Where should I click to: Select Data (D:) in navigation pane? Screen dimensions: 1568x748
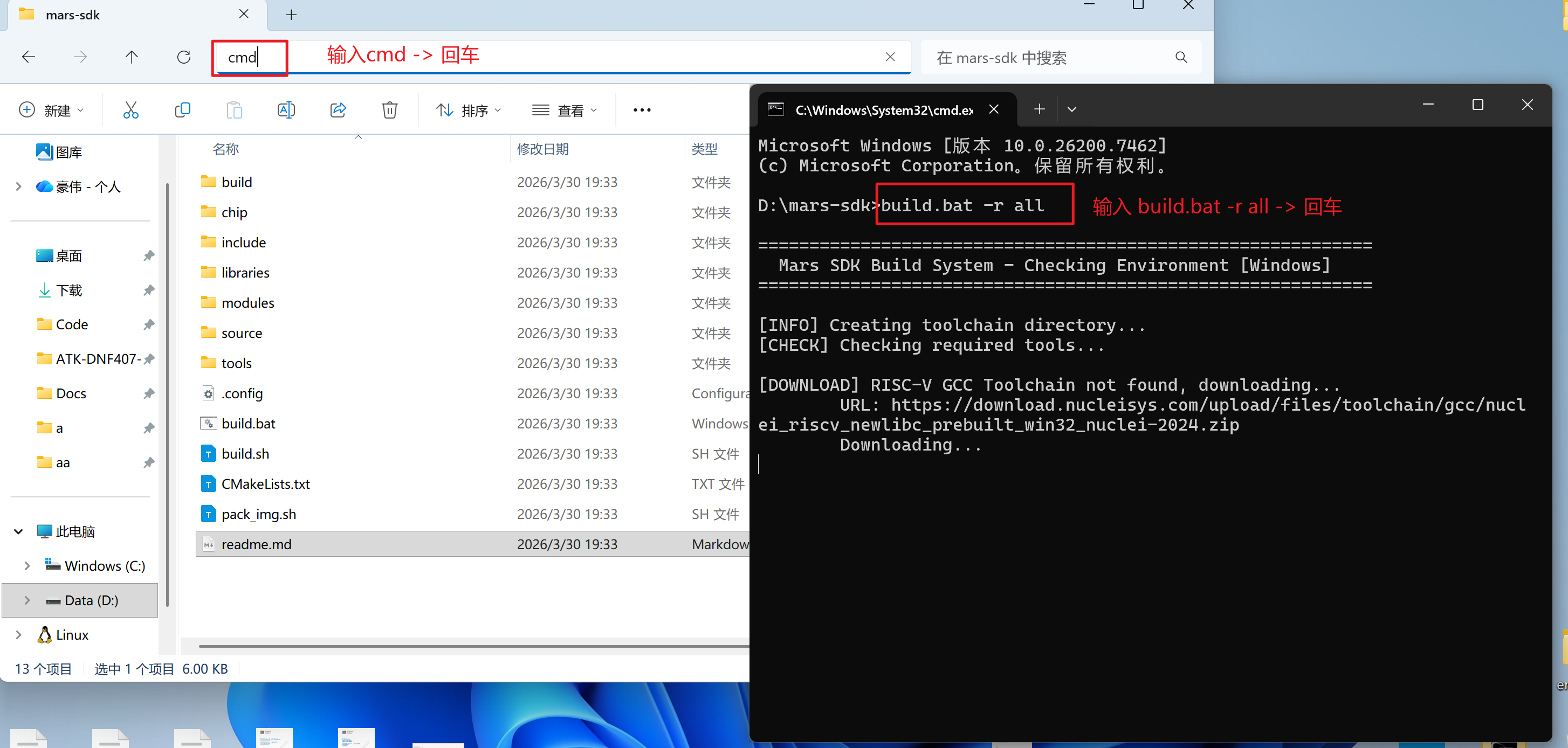80,600
